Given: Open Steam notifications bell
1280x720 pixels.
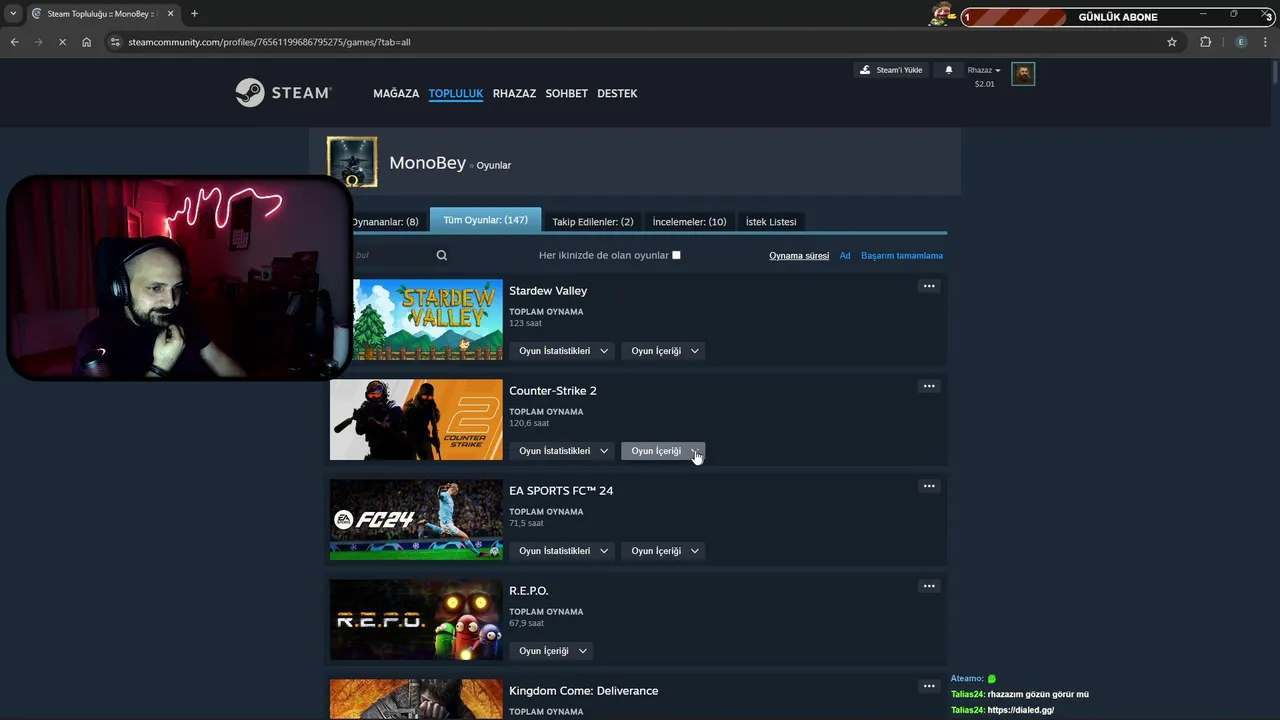Looking at the screenshot, I should click(949, 70).
